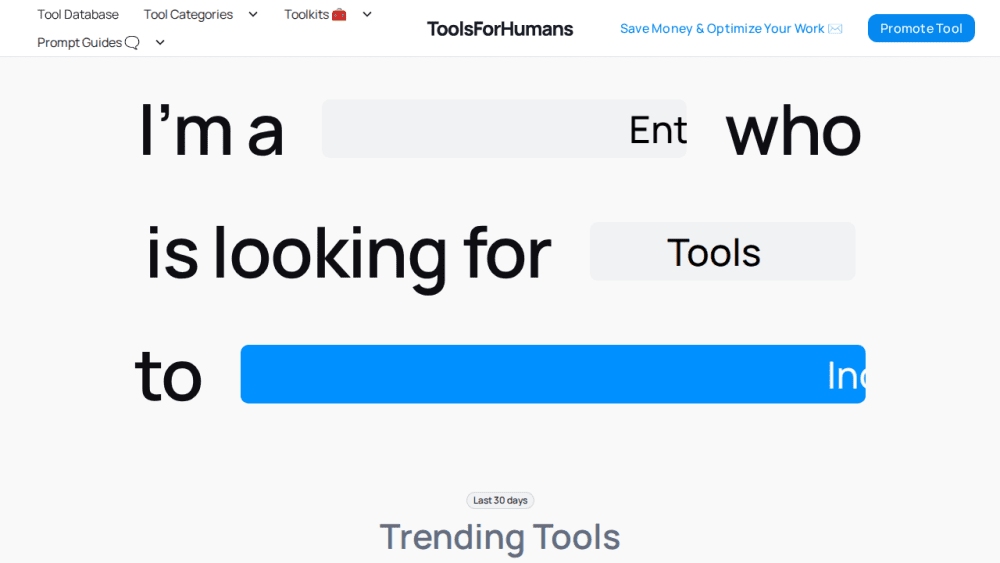Click the speech bubble icon by Prompt Guides
1000x563 pixels.
pyautogui.click(x=132, y=42)
